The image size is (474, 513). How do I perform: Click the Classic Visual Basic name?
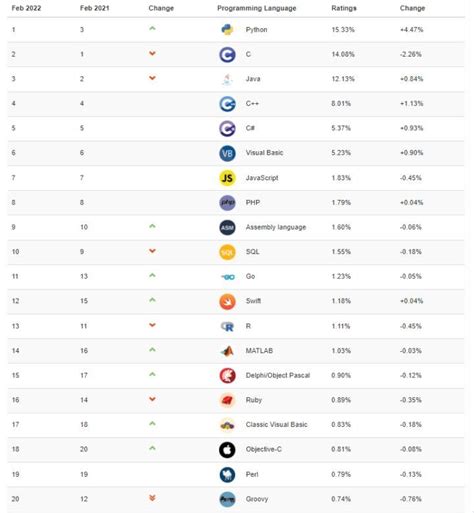pyautogui.click(x=276, y=425)
